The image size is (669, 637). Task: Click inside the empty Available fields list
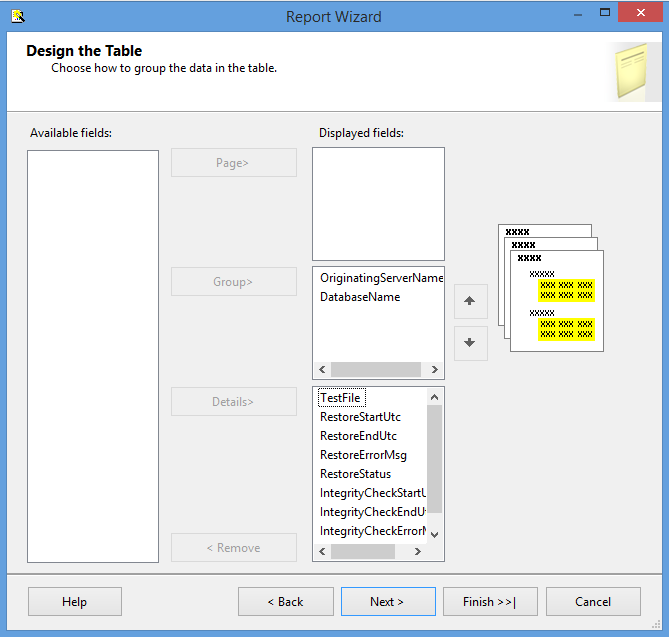pyautogui.click(x=93, y=356)
